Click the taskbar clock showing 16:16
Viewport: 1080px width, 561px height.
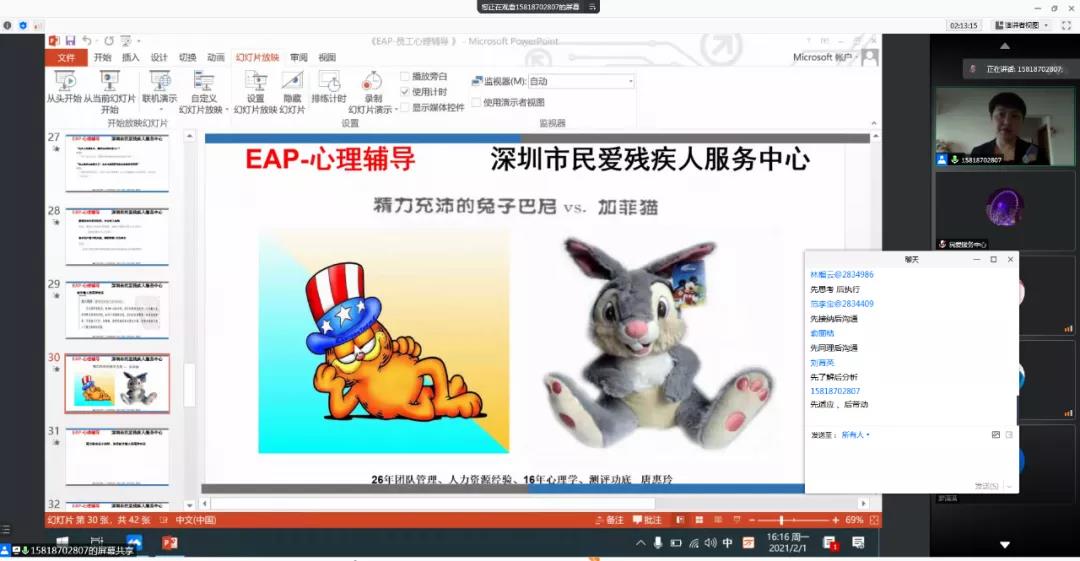pyautogui.click(x=788, y=542)
